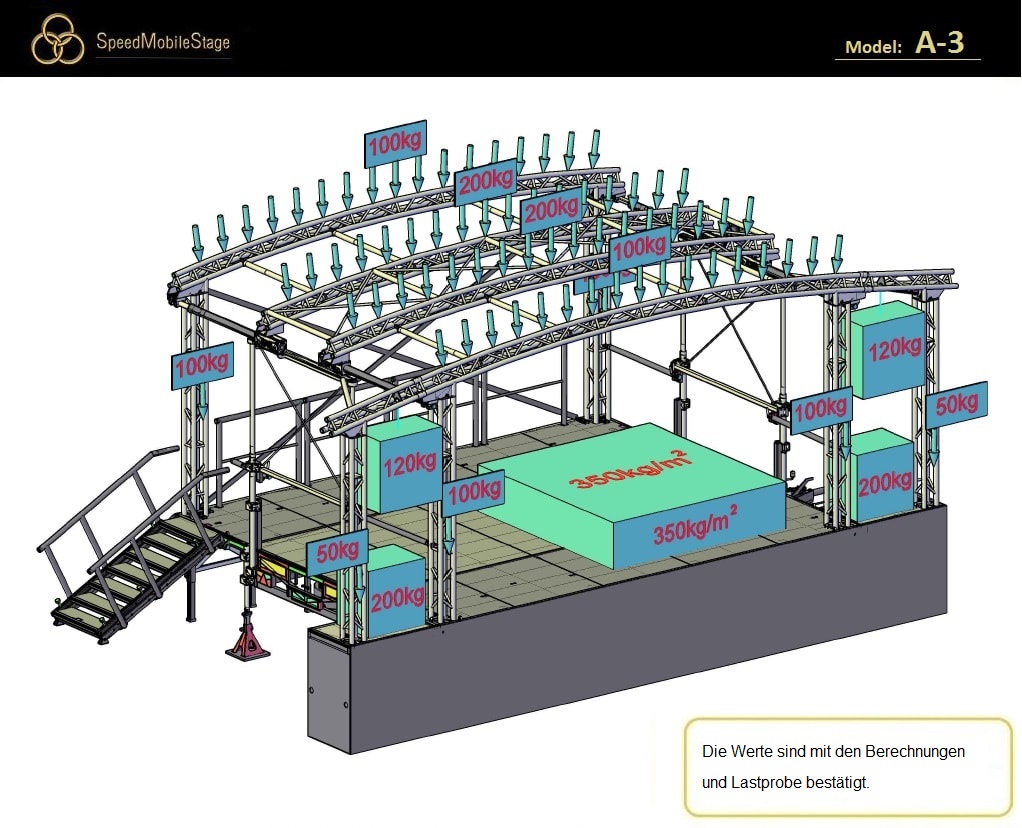Click the 350kg/m² text on the platform top

pyautogui.click(x=629, y=468)
